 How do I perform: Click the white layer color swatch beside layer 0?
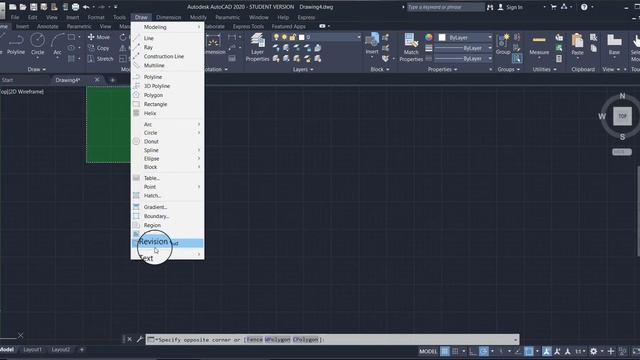coord(301,37)
